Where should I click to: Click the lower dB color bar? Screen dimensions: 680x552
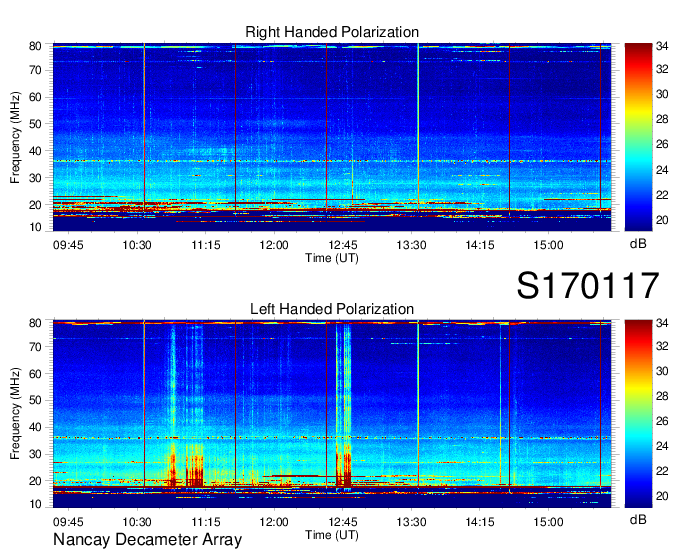pyautogui.click(x=638, y=414)
